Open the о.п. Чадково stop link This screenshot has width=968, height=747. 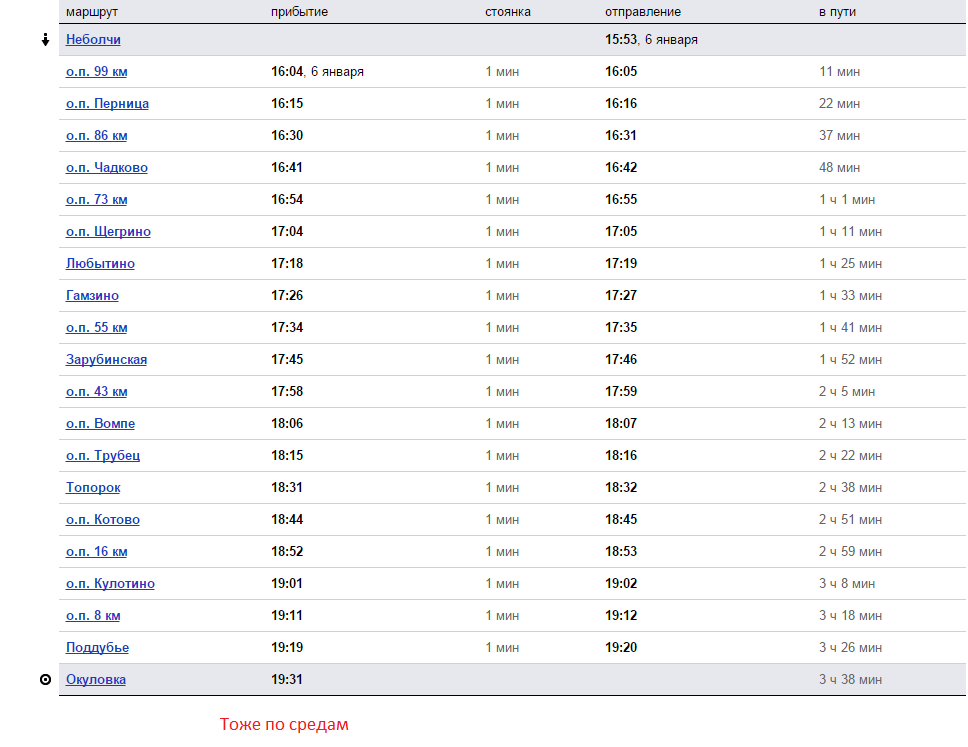click(106, 168)
